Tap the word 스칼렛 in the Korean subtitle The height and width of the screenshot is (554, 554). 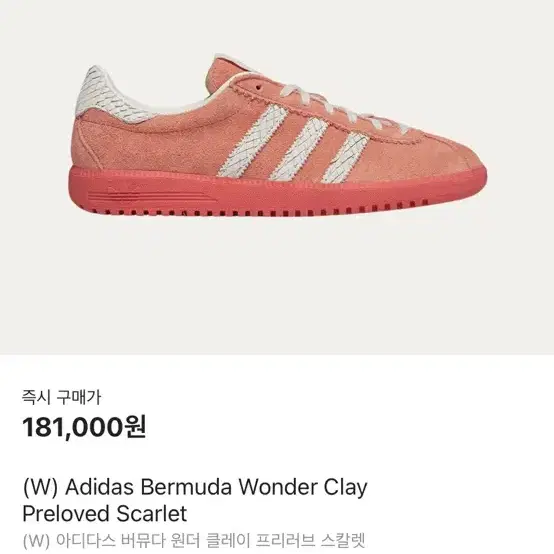(343, 541)
